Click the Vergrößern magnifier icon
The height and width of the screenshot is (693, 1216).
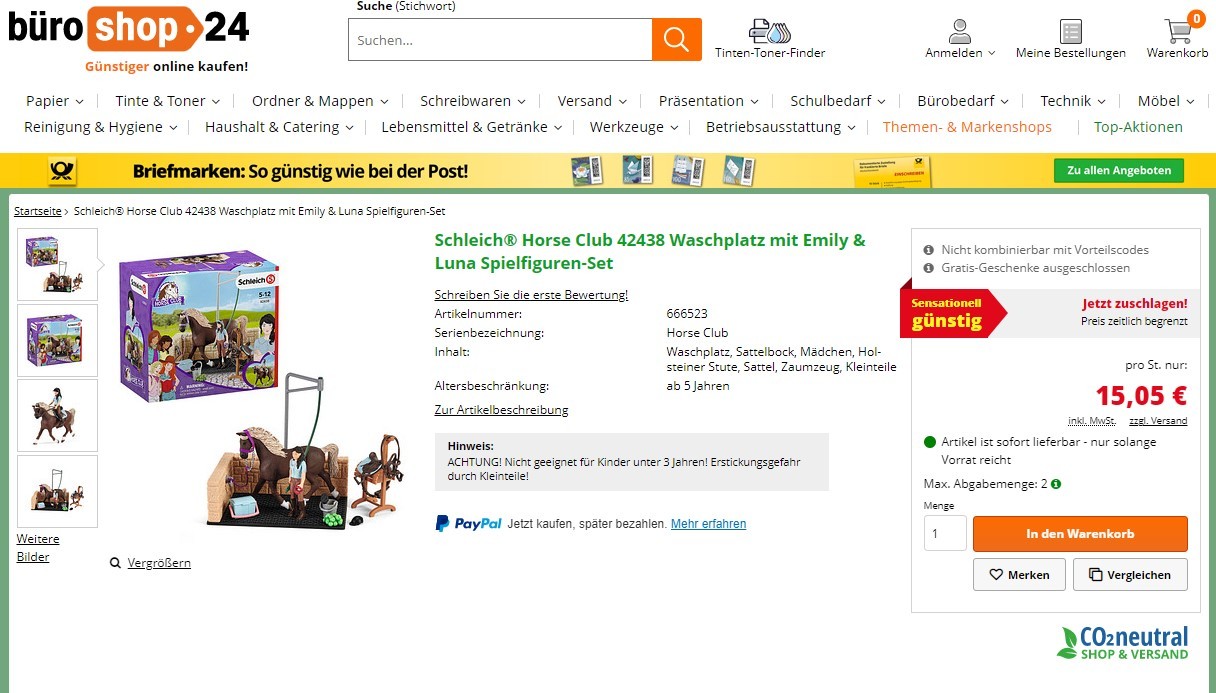pos(115,563)
